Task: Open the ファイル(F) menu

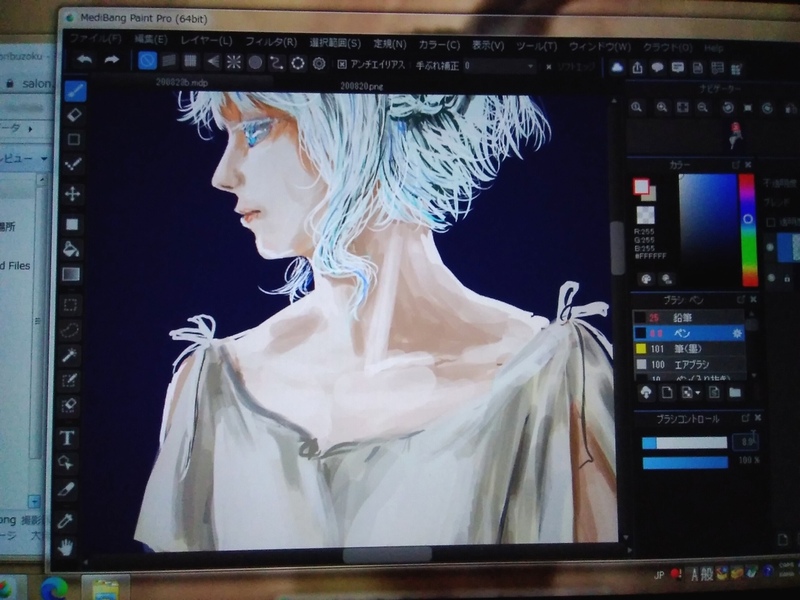Action: click(x=96, y=39)
